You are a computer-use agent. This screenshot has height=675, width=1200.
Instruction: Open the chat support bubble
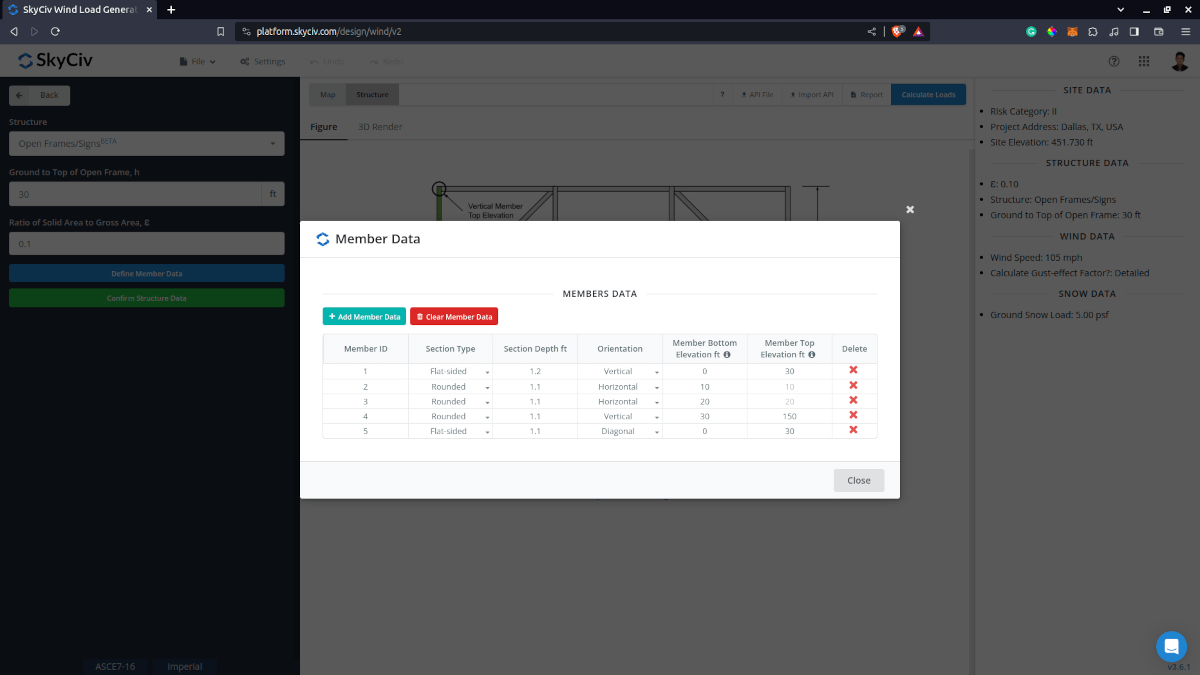click(1171, 646)
